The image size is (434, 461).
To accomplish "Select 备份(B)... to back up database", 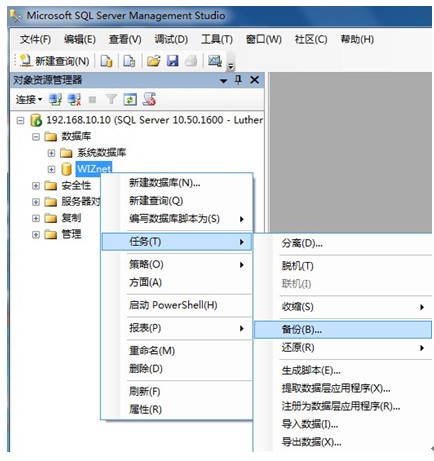I will (343, 330).
